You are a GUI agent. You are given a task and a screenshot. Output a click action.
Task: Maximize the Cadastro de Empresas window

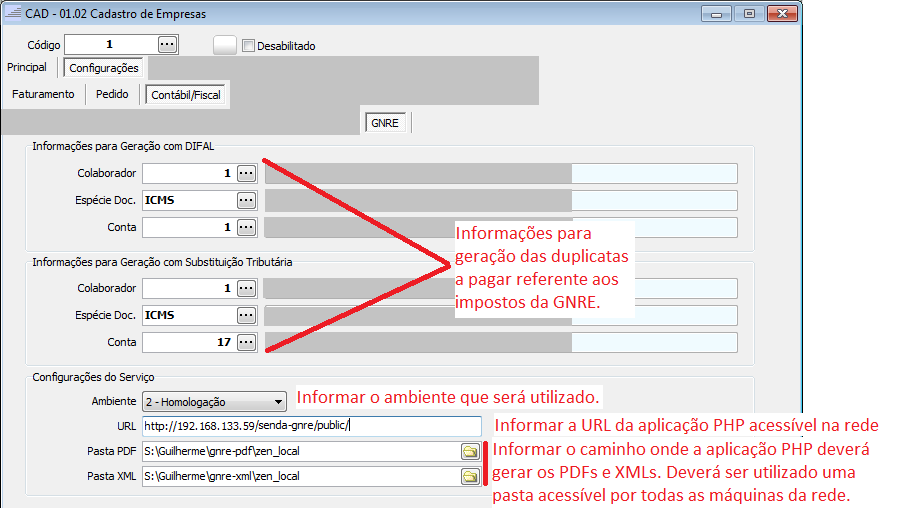pyautogui.click(x=749, y=13)
